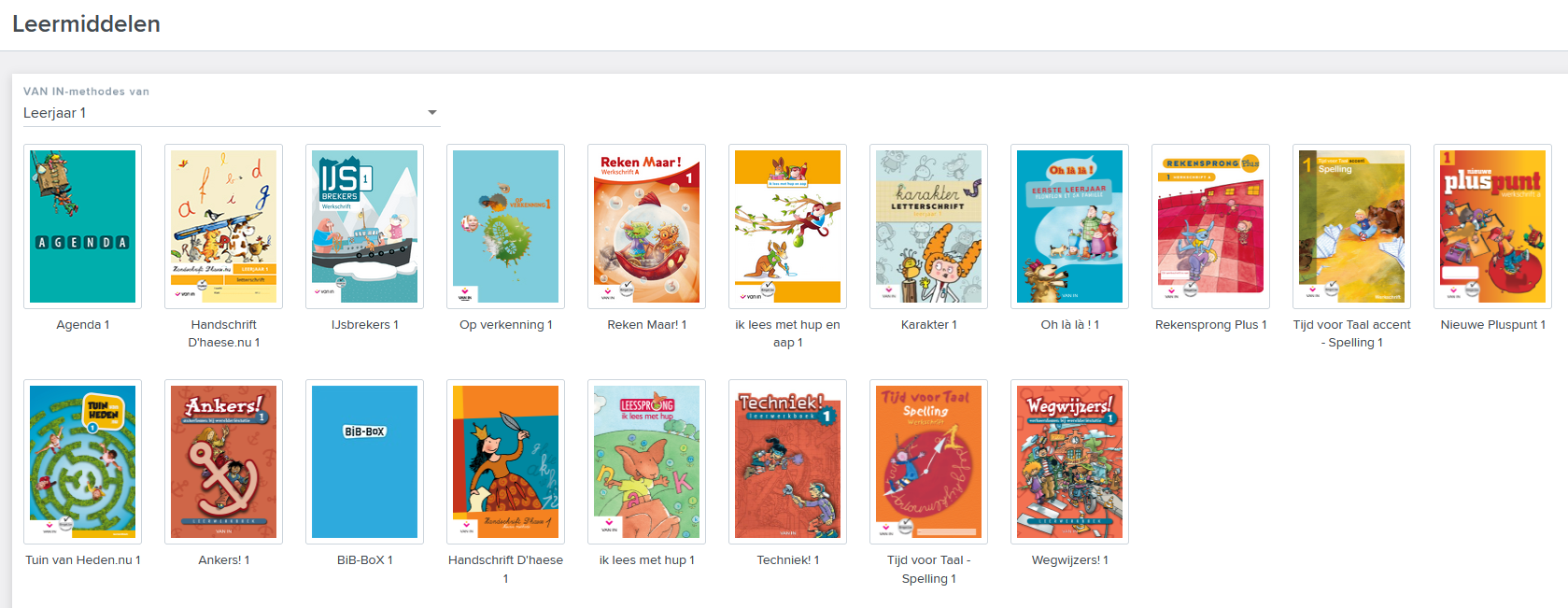Image resolution: width=1568 pixels, height=608 pixels.
Task: Select the Leerjaar 1 combo box field
Action: click(232, 113)
